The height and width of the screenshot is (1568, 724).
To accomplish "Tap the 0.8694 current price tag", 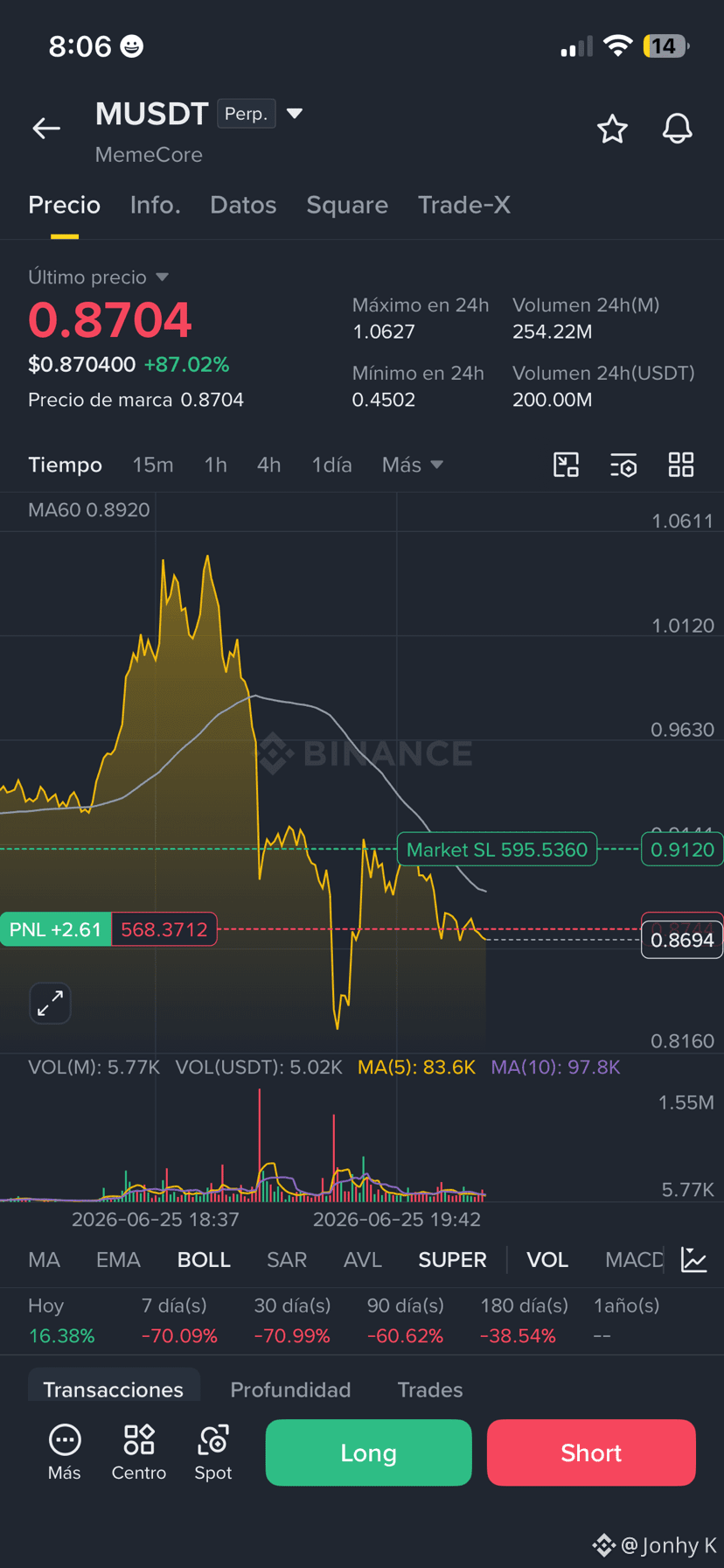I will coord(682,941).
